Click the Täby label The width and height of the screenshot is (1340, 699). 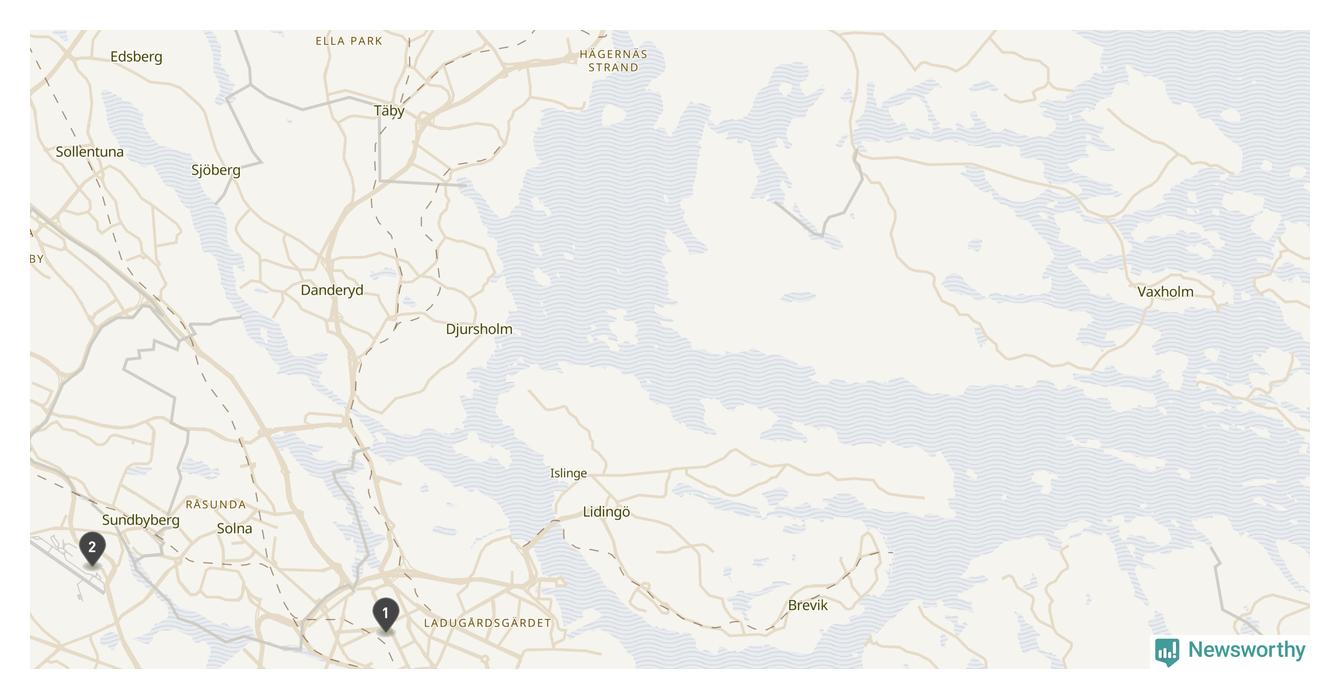[x=389, y=111]
